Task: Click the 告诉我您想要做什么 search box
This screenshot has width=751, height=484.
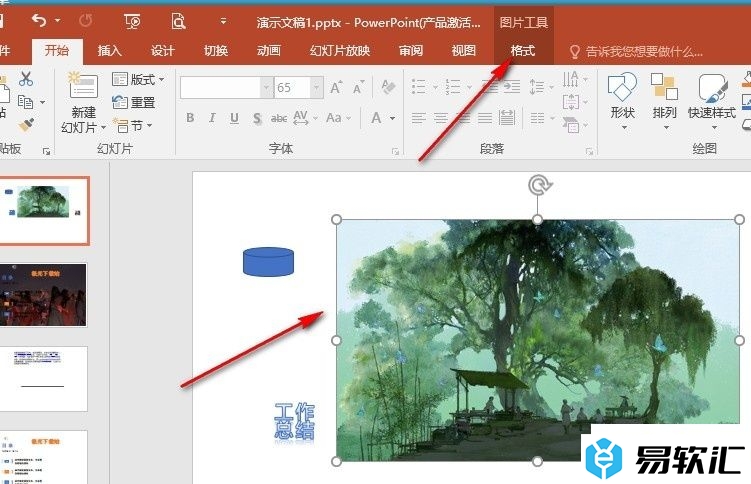Action: (636, 51)
